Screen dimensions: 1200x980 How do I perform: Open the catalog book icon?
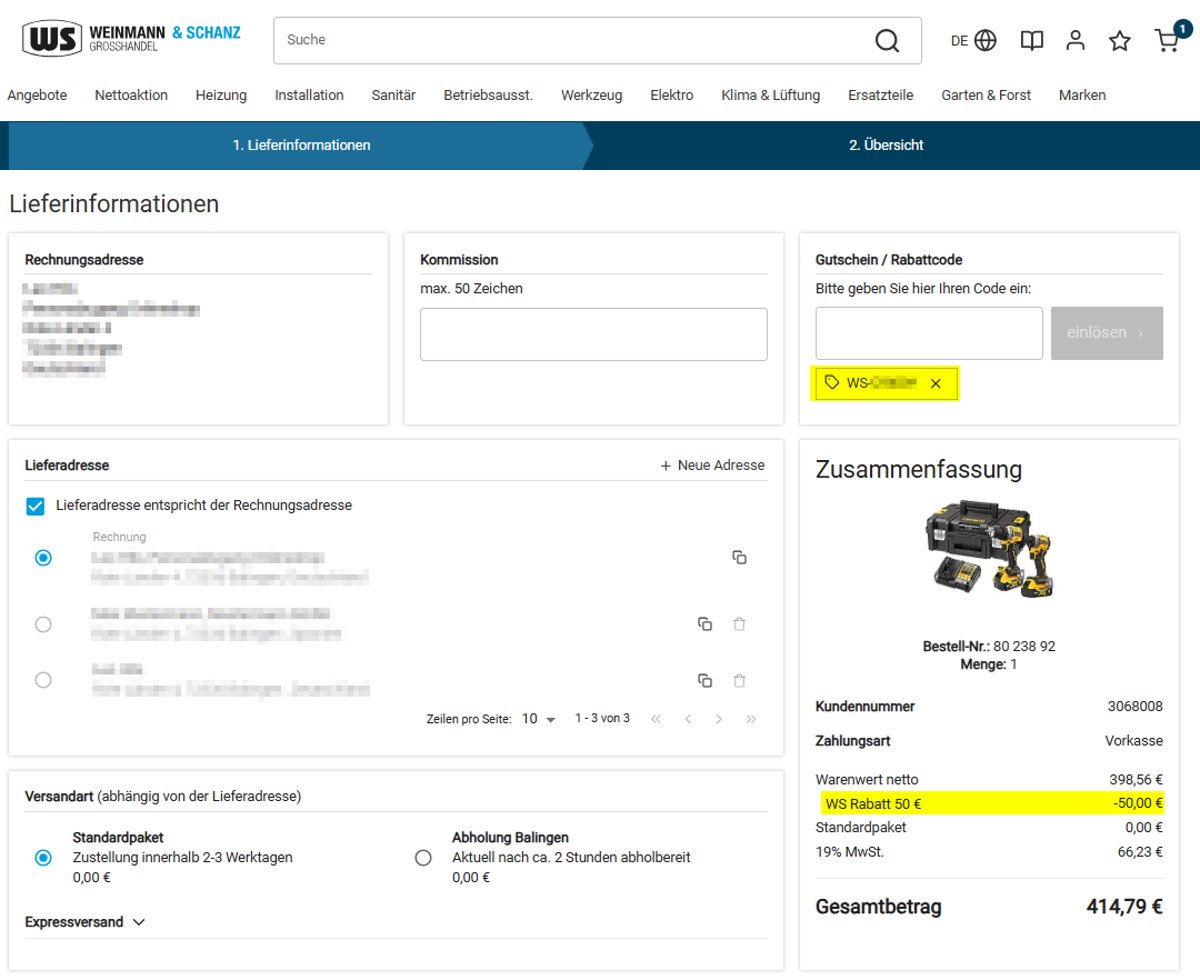pyautogui.click(x=1032, y=40)
